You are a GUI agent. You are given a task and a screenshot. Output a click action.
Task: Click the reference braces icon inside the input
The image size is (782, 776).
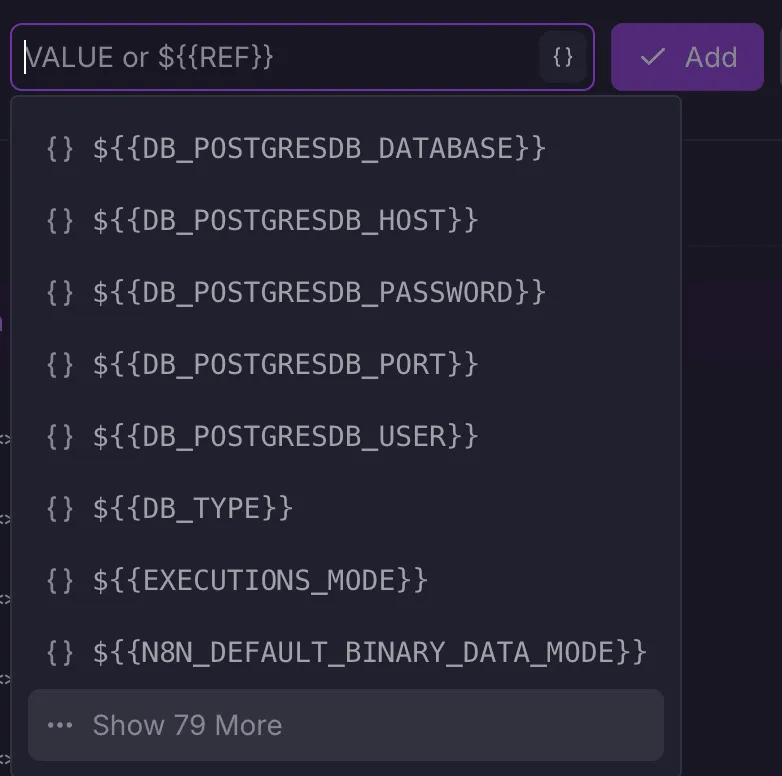563,57
